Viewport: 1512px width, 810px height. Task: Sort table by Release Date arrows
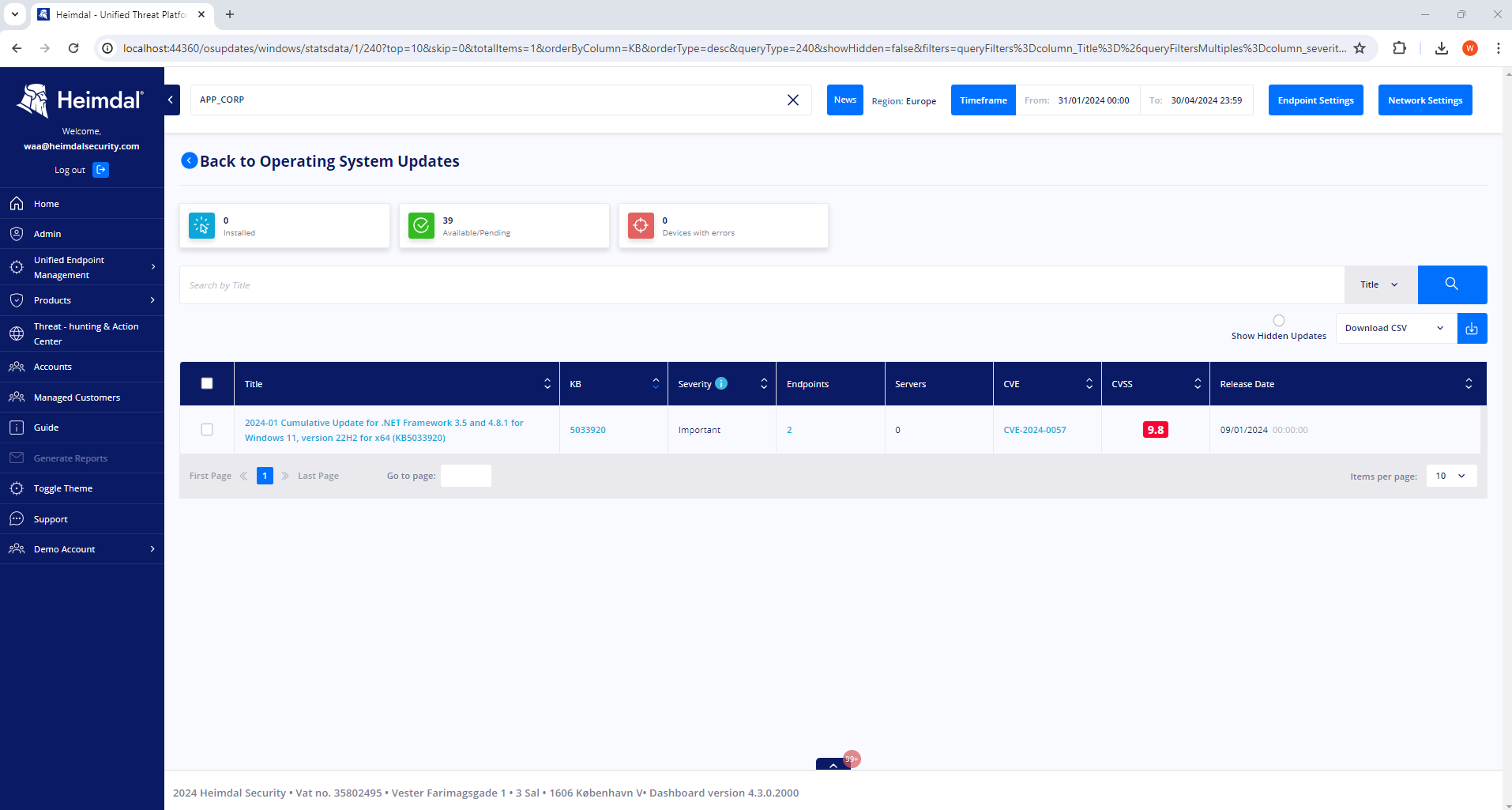1469,383
